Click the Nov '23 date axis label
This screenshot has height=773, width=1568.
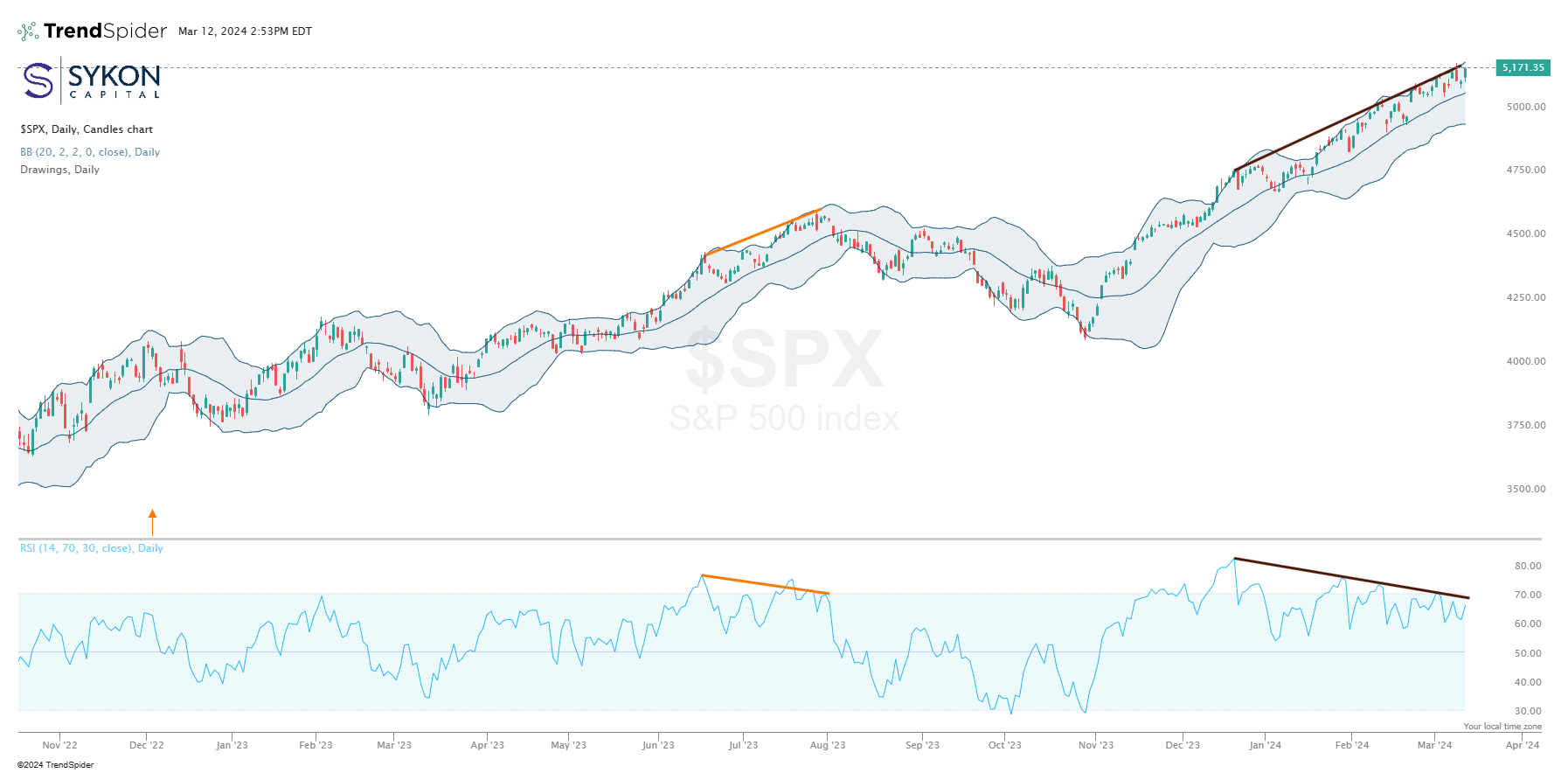coord(1096,745)
